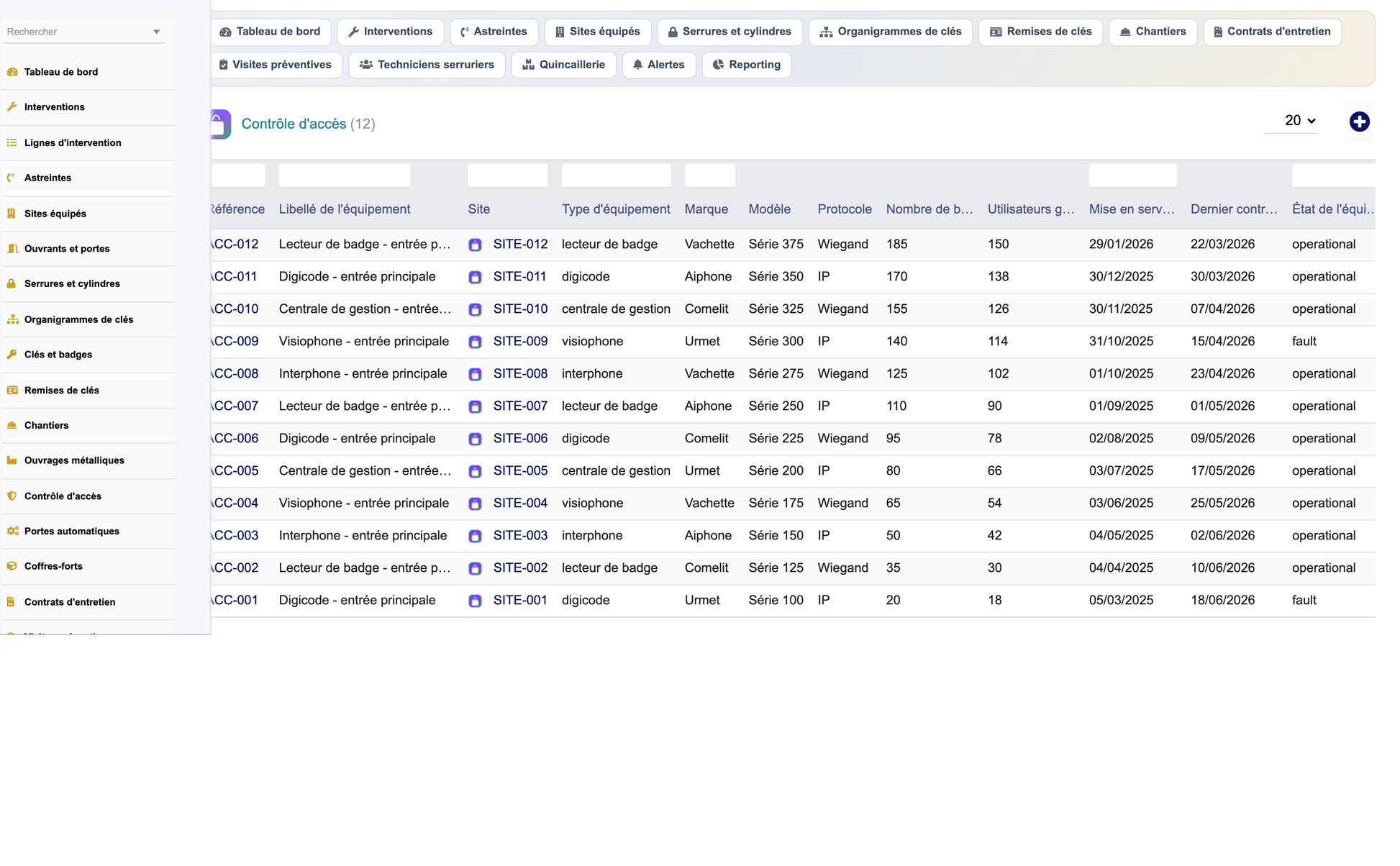Click the Type d'équipement filter field

point(617,176)
